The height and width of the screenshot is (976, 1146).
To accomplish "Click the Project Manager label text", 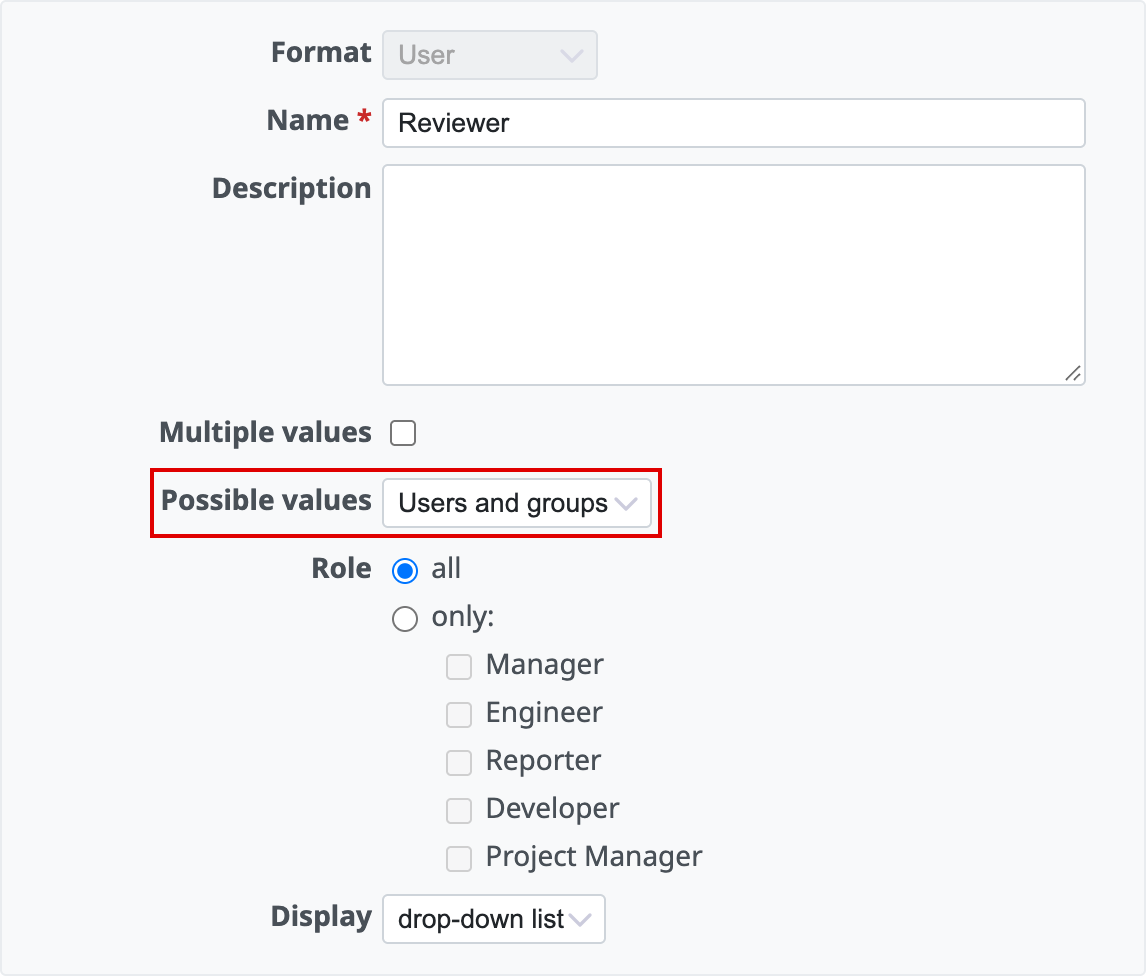I will [x=593, y=857].
